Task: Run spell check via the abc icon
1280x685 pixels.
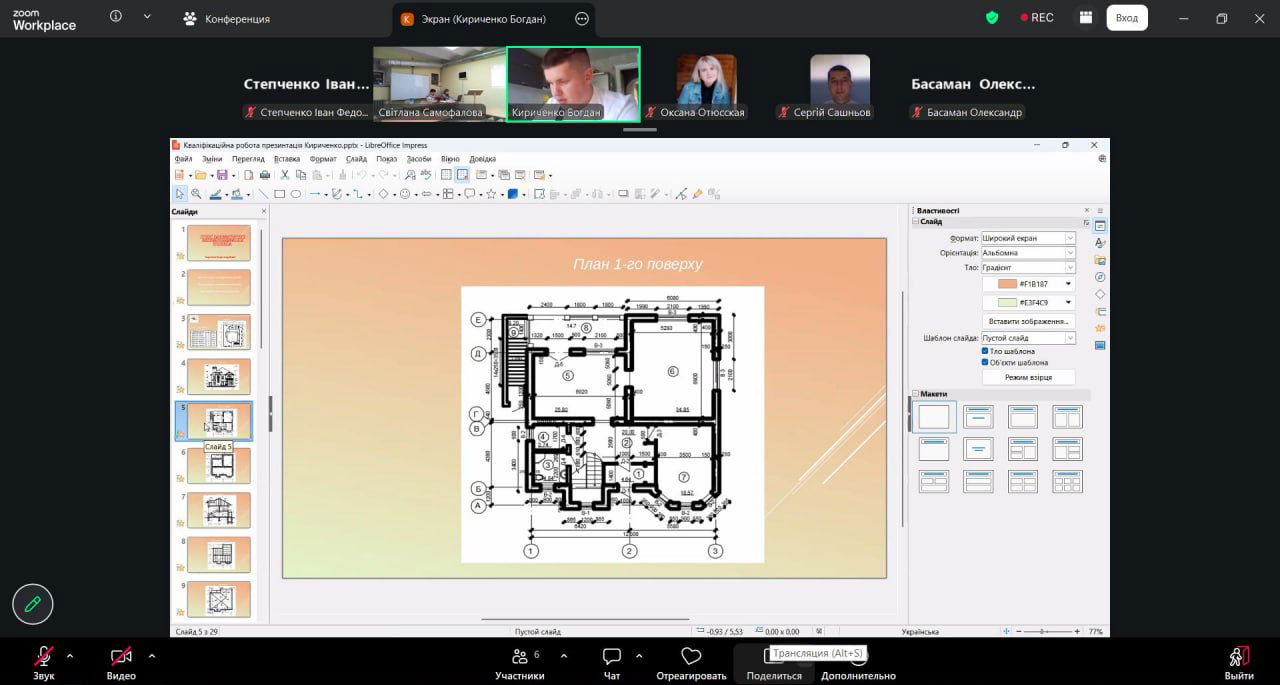Action: pos(426,175)
